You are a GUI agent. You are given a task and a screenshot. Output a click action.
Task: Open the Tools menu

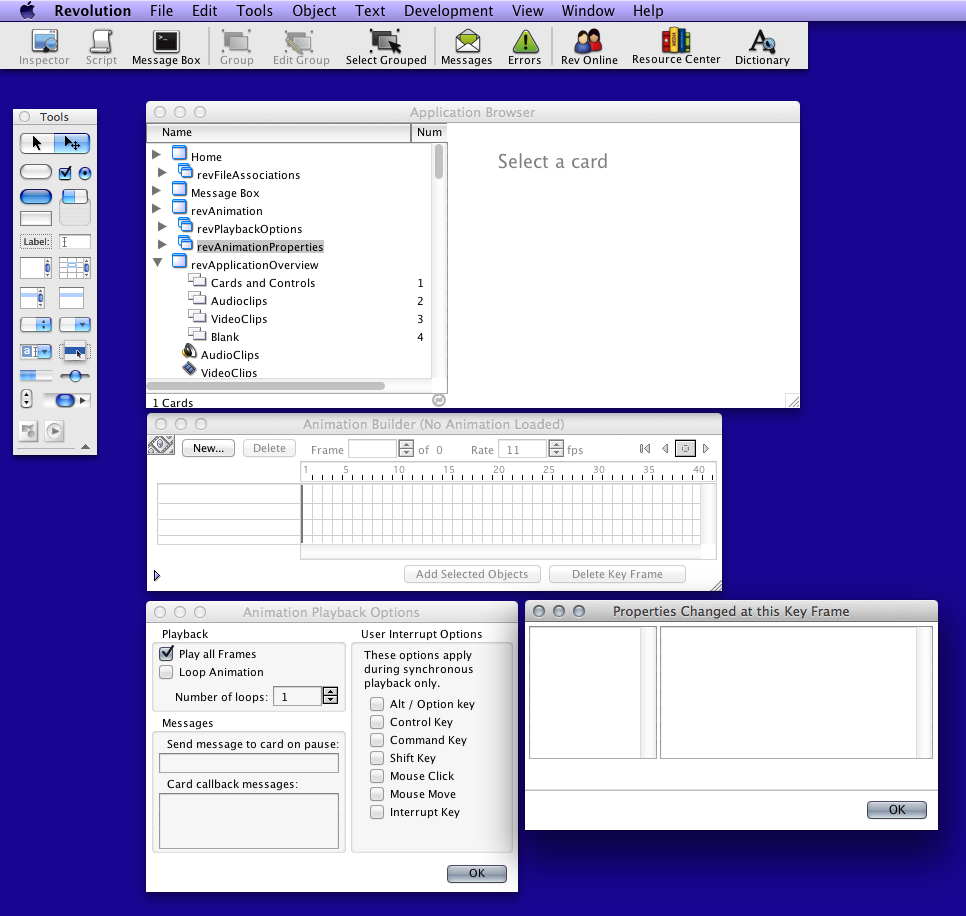254,10
